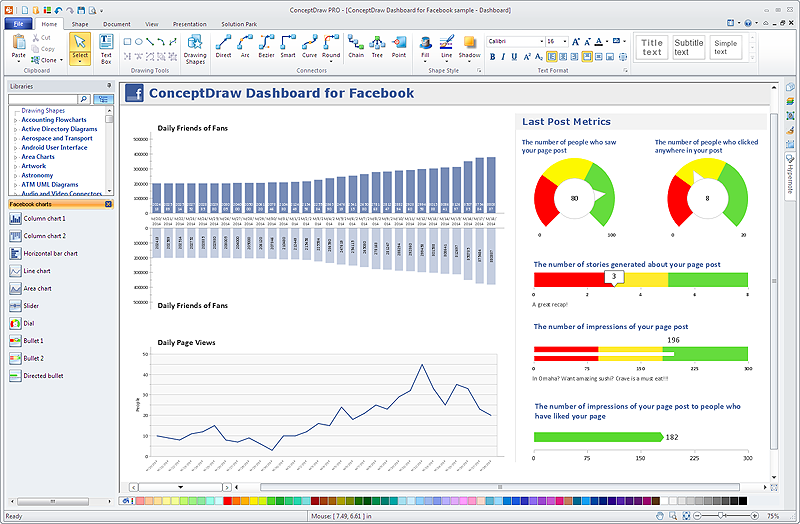Click the Tree connector mode icon
Viewport: 800px width, 524px height.
[377, 46]
